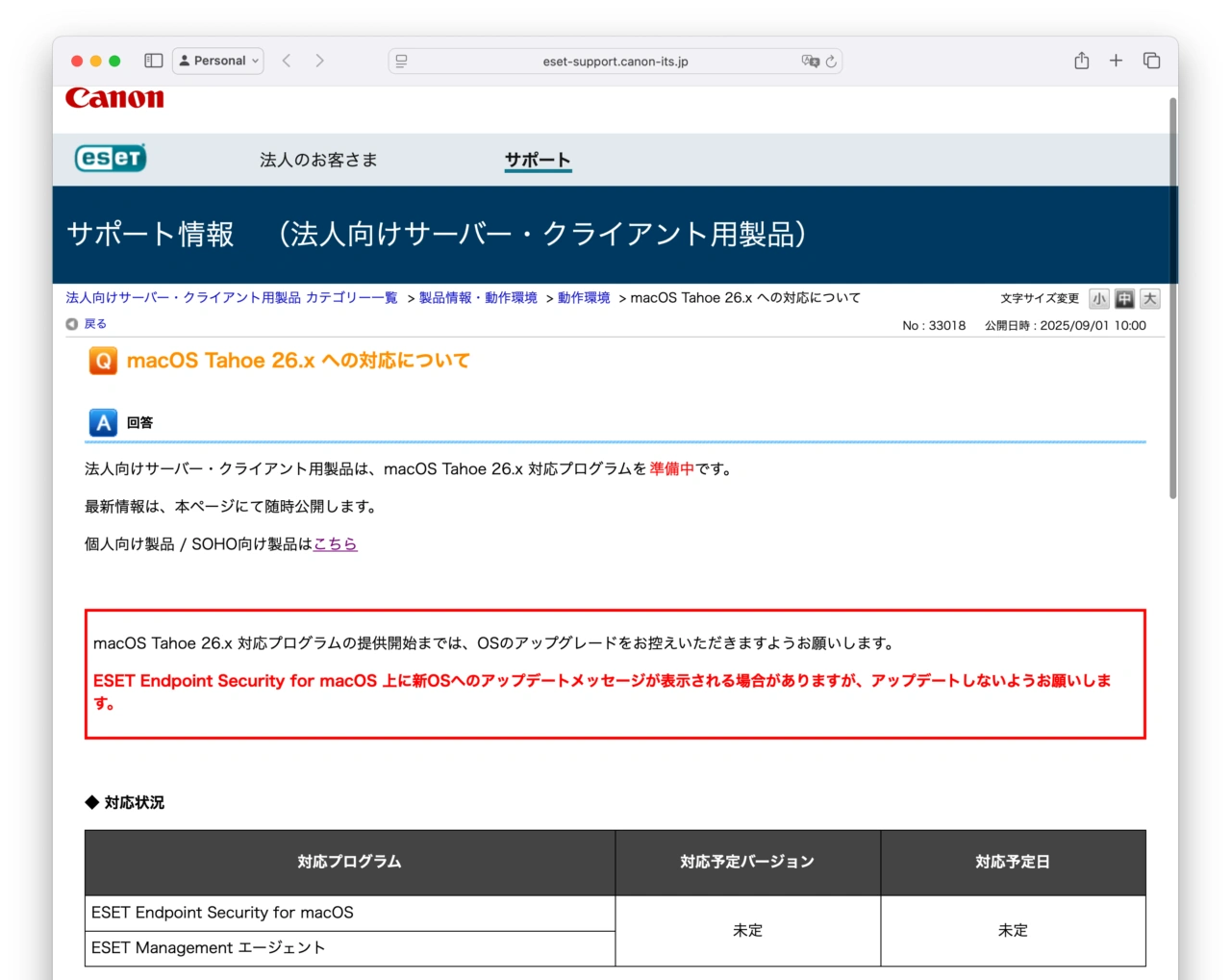Select the サポート navigation tab
Screen dimensions: 1231x980
538,160
